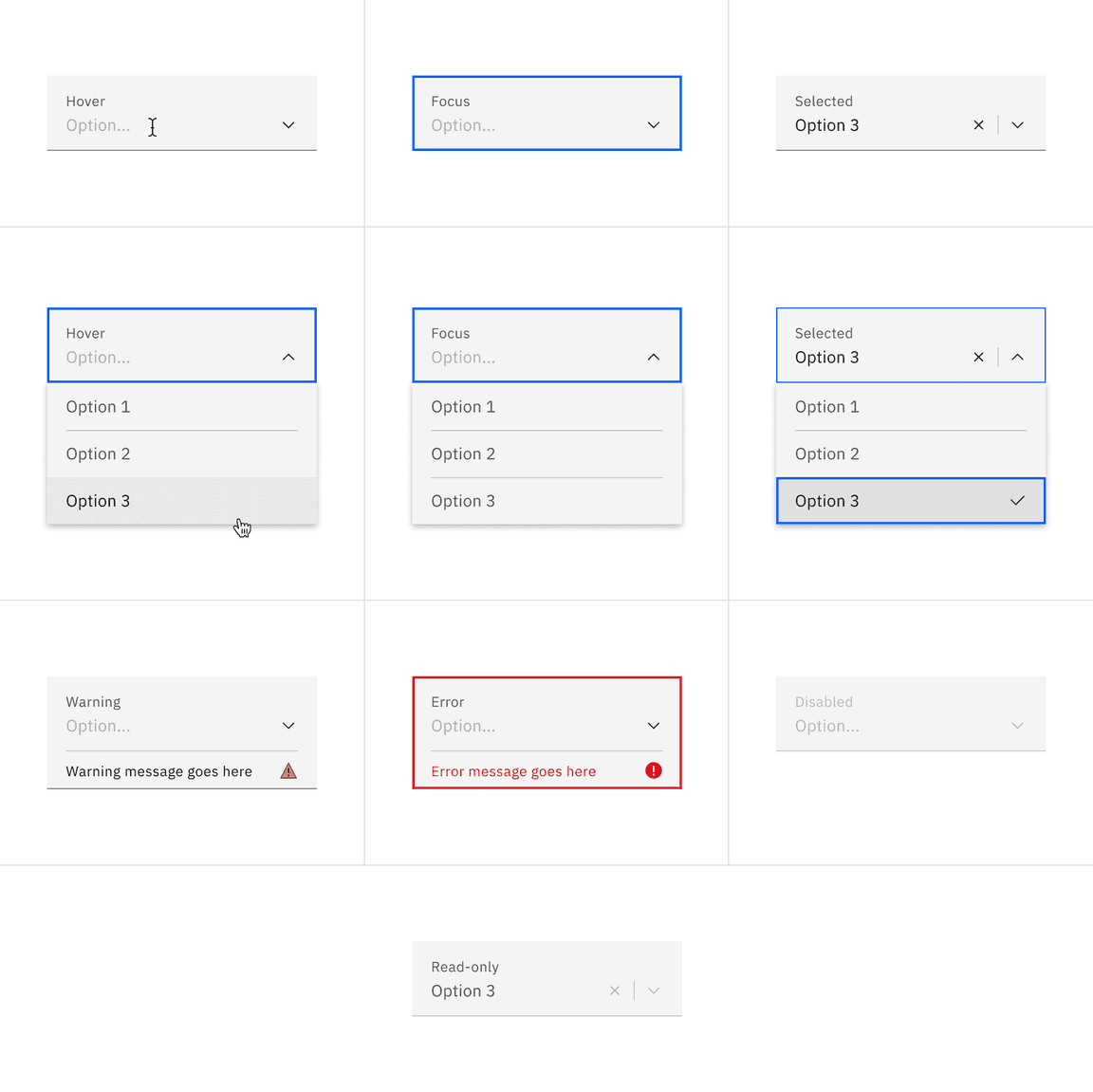Collapse the expanded Focus dropdown chevron
Viewport: 1093px width, 1092px height.
click(653, 357)
